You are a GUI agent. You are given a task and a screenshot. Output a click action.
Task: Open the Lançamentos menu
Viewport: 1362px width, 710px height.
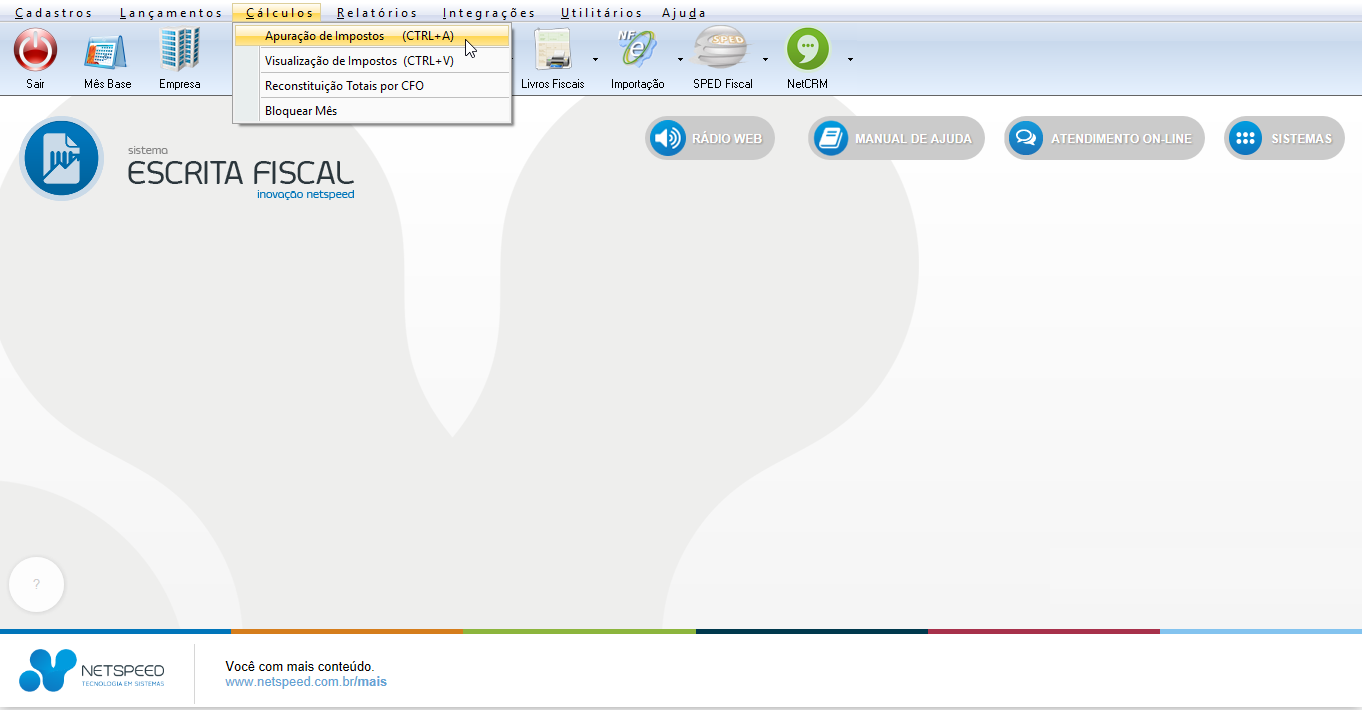171,13
